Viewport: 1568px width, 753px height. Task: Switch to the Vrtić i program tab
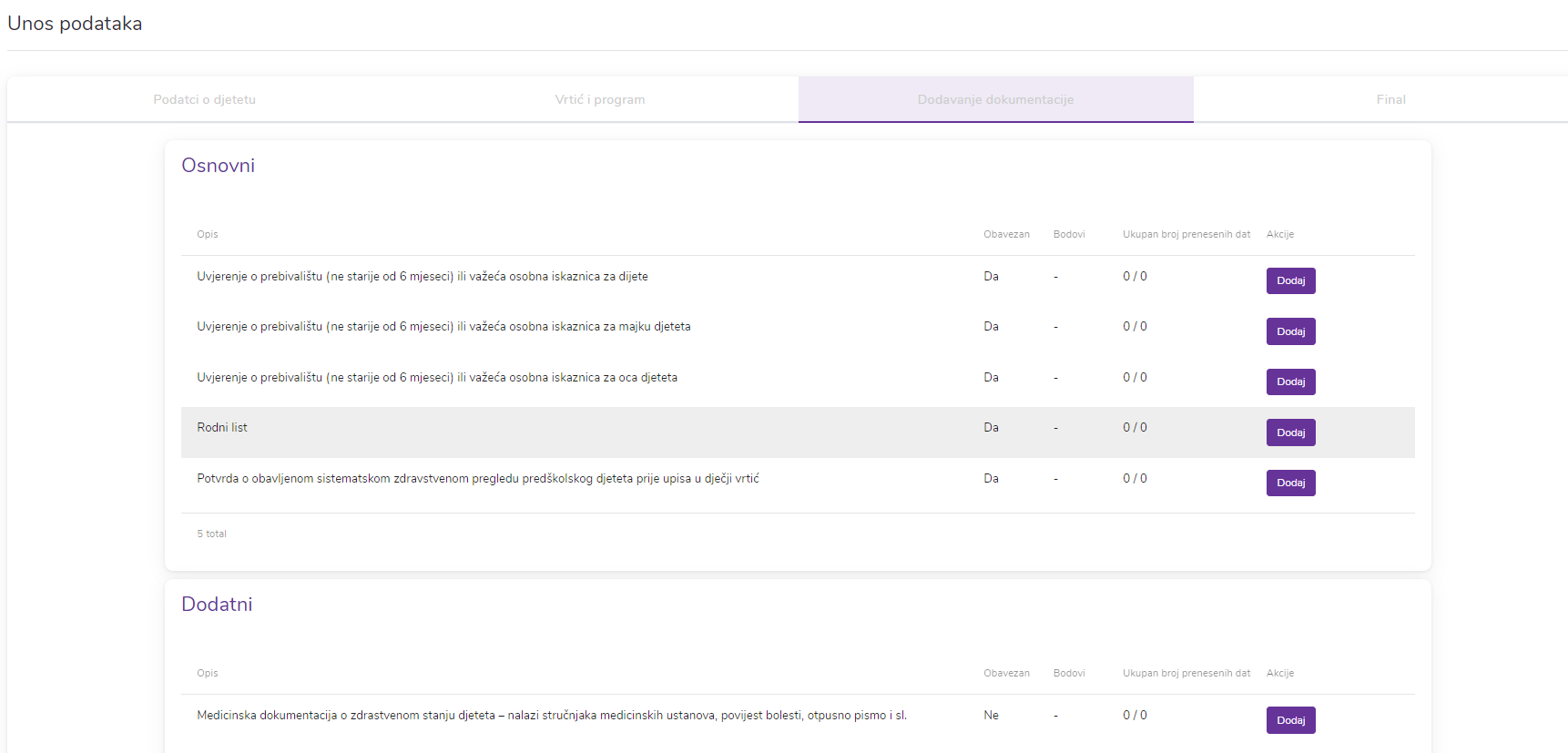[x=599, y=99]
